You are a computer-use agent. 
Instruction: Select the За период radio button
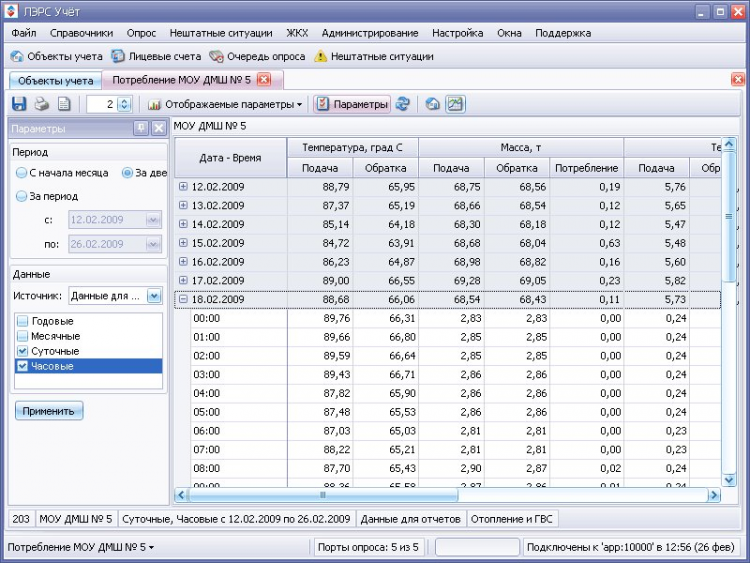point(22,196)
